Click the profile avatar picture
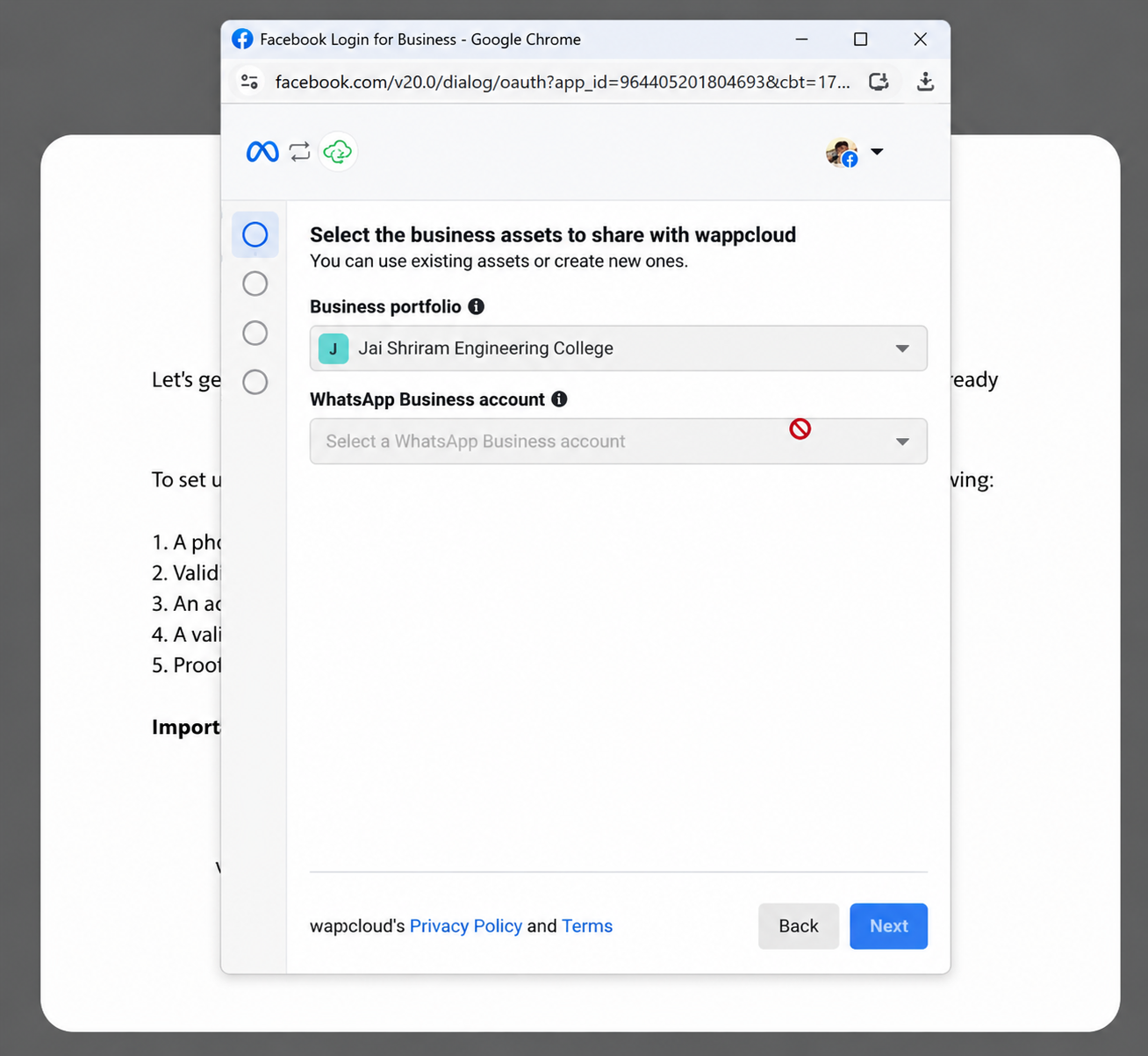Screen dimensions: 1148x1056 842,153
